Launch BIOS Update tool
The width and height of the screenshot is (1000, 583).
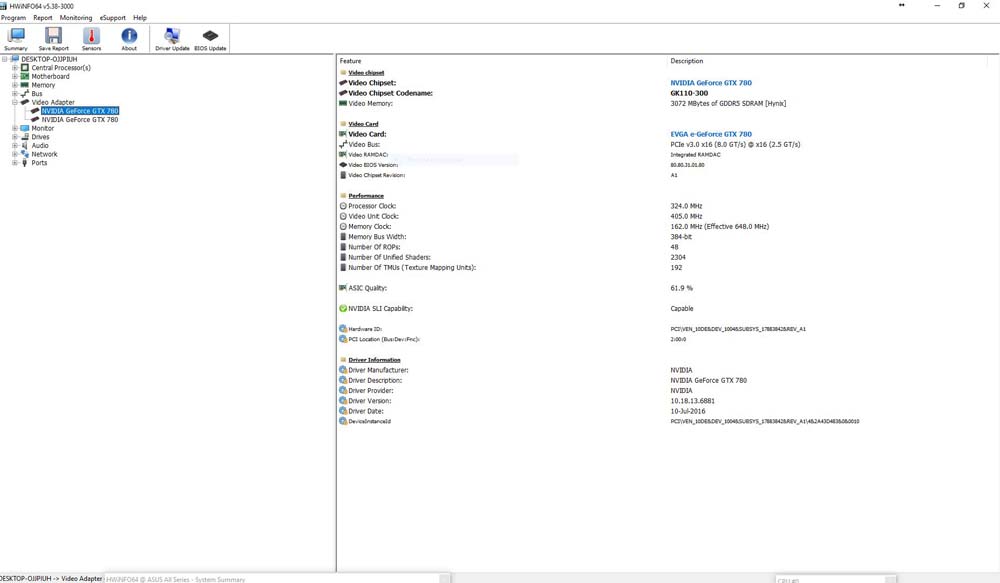[x=210, y=39]
